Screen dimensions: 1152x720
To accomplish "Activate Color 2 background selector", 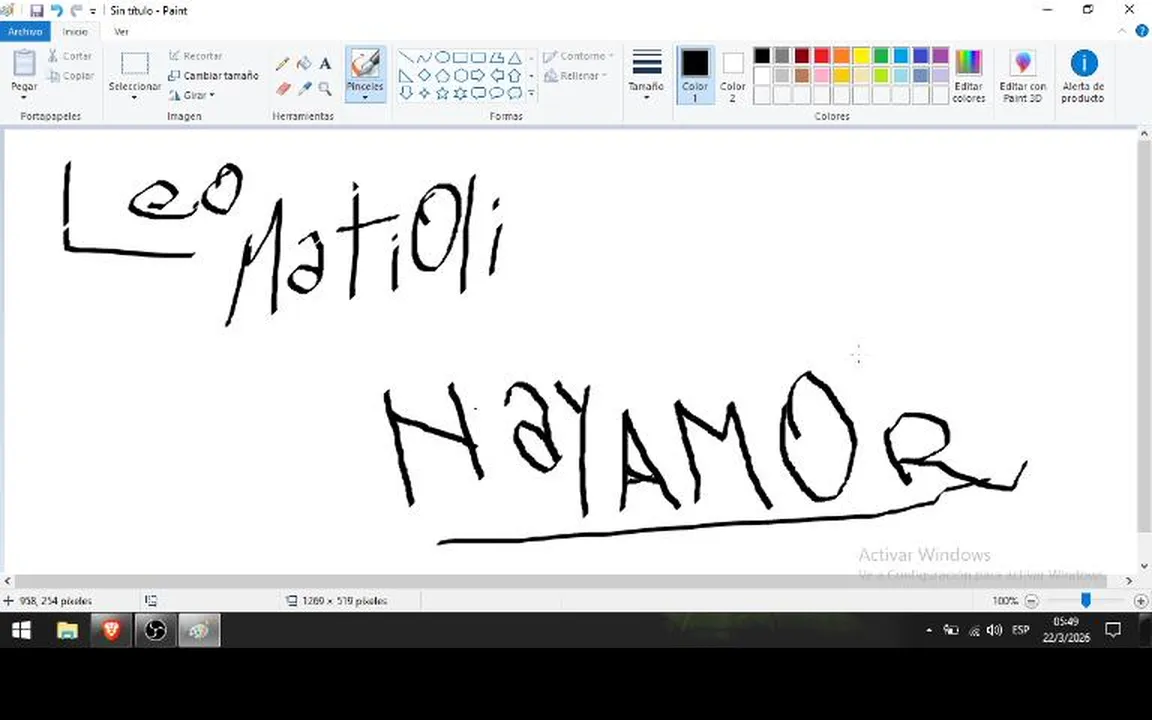I will click(732, 75).
